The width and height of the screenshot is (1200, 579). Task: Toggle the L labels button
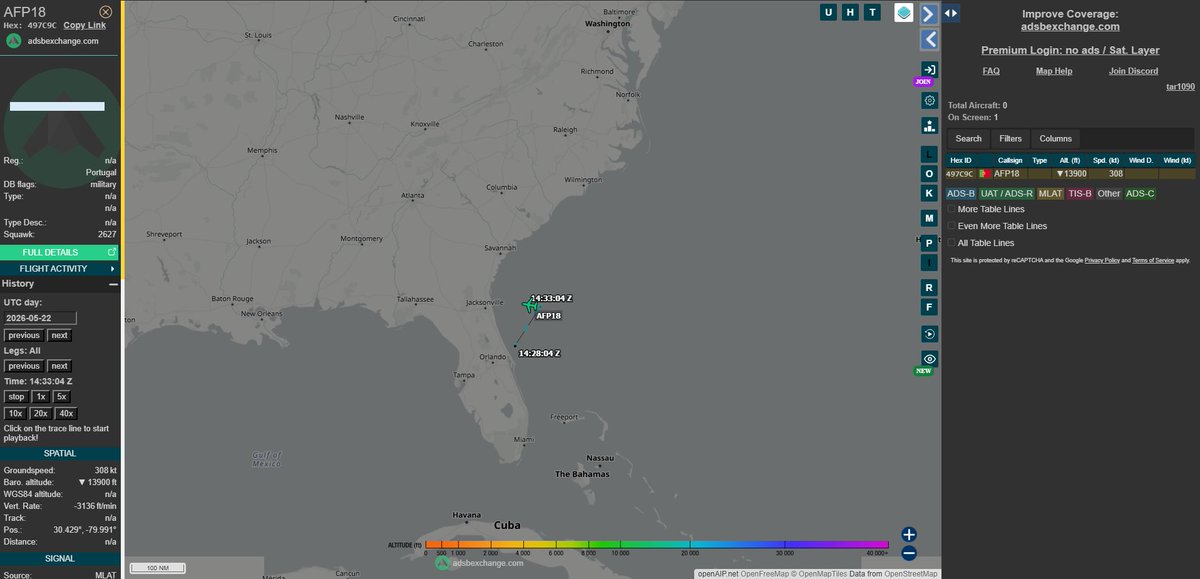tap(929, 155)
